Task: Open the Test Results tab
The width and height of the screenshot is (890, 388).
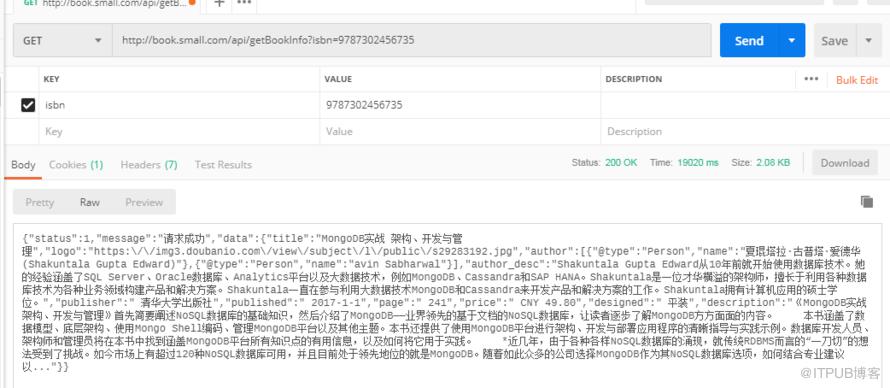Action: pyautogui.click(x=223, y=165)
